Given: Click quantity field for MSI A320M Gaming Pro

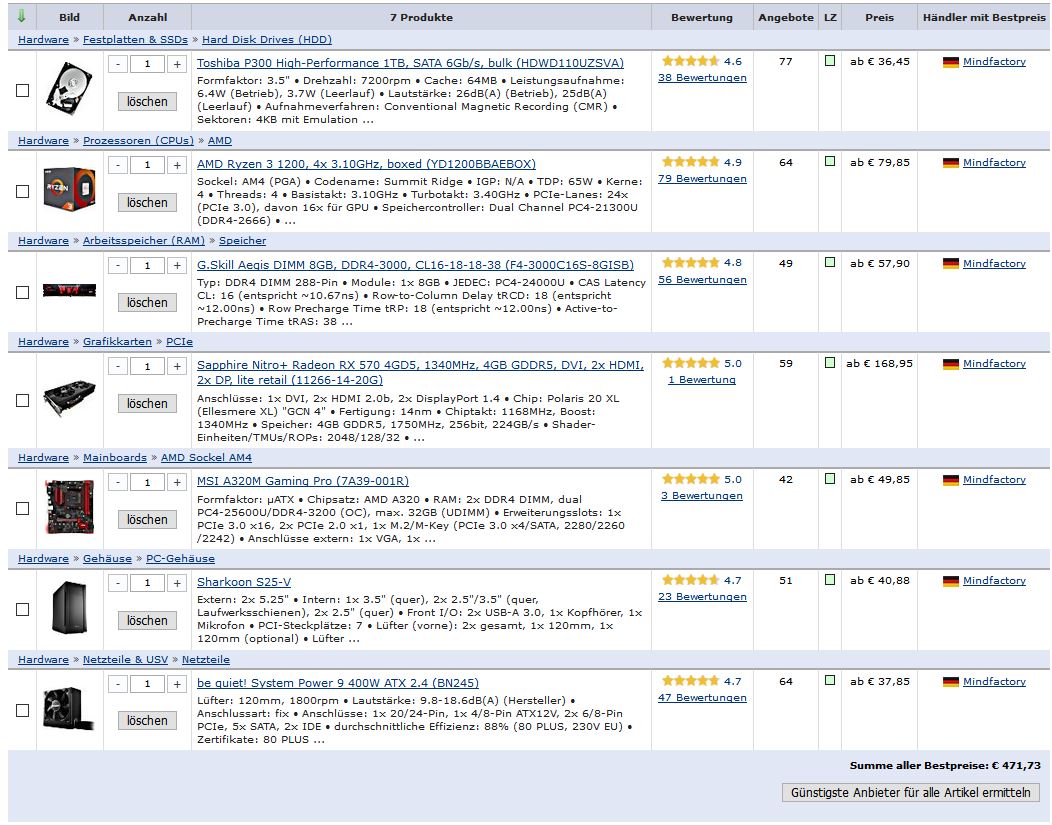Looking at the screenshot, I should [147, 482].
